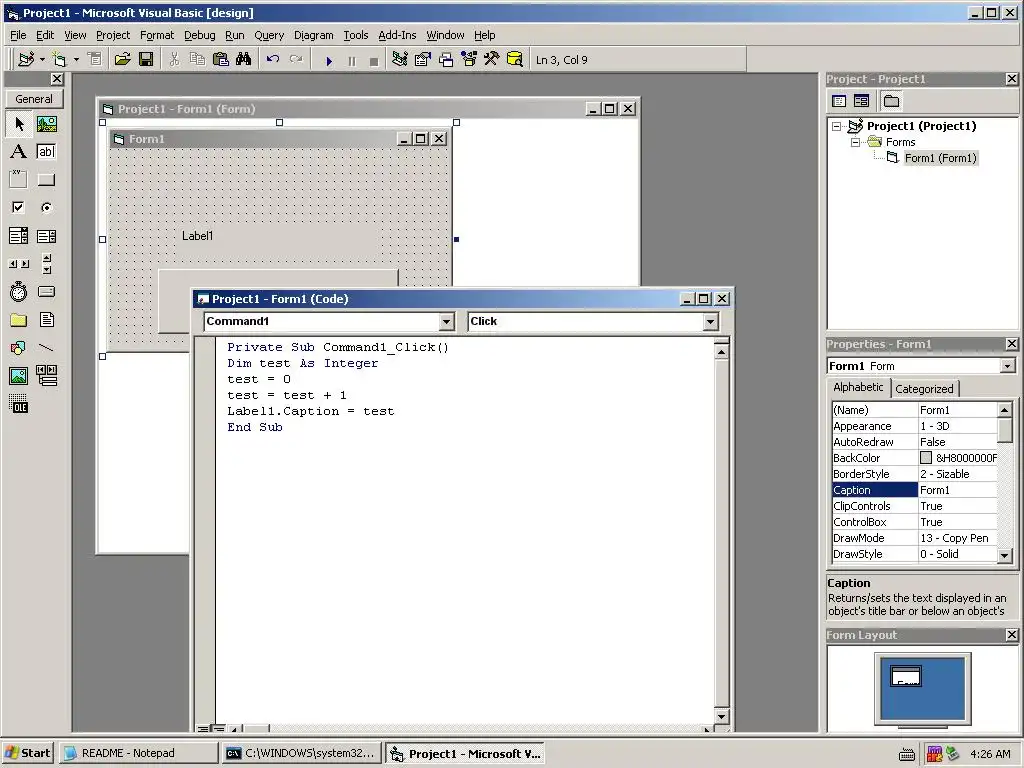Image resolution: width=1024 pixels, height=768 pixels.
Task: Open the Diagram menu
Action: 313,35
